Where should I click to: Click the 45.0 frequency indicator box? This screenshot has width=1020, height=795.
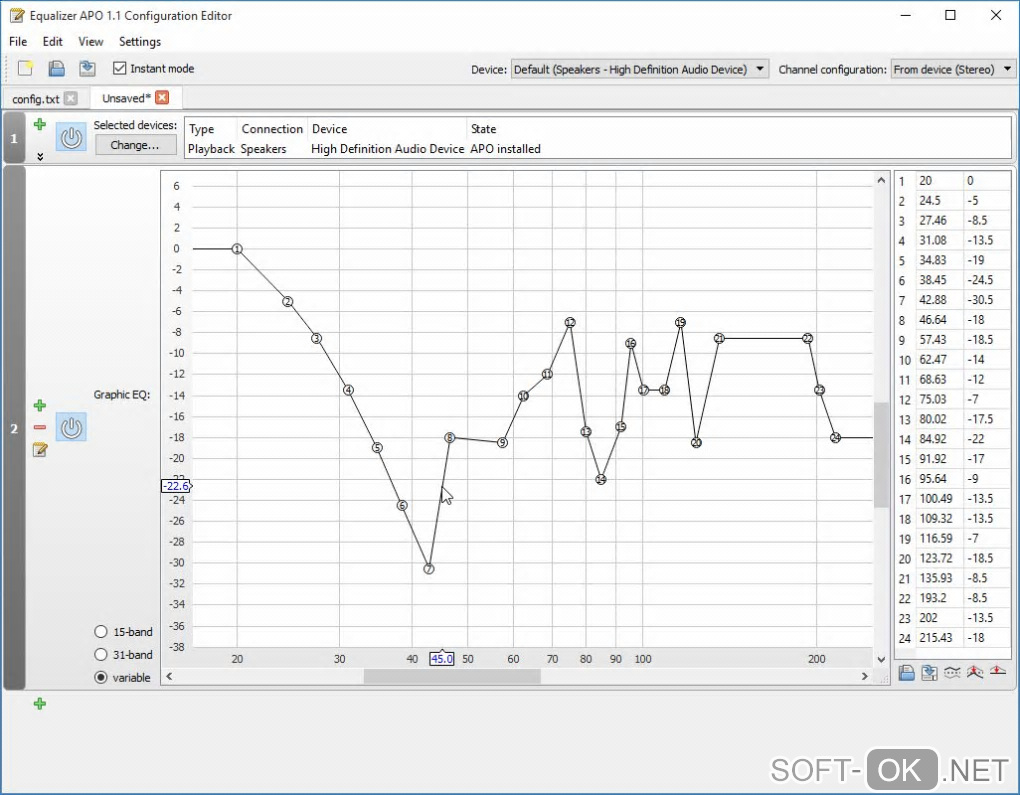click(441, 658)
